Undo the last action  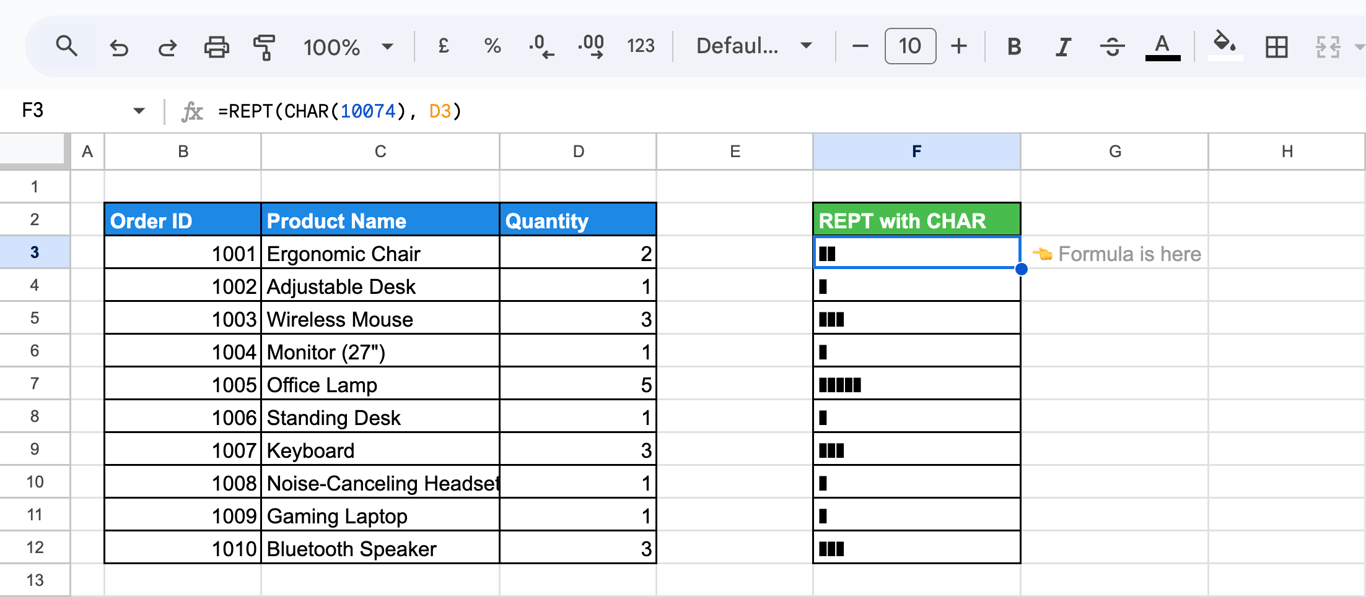(119, 47)
